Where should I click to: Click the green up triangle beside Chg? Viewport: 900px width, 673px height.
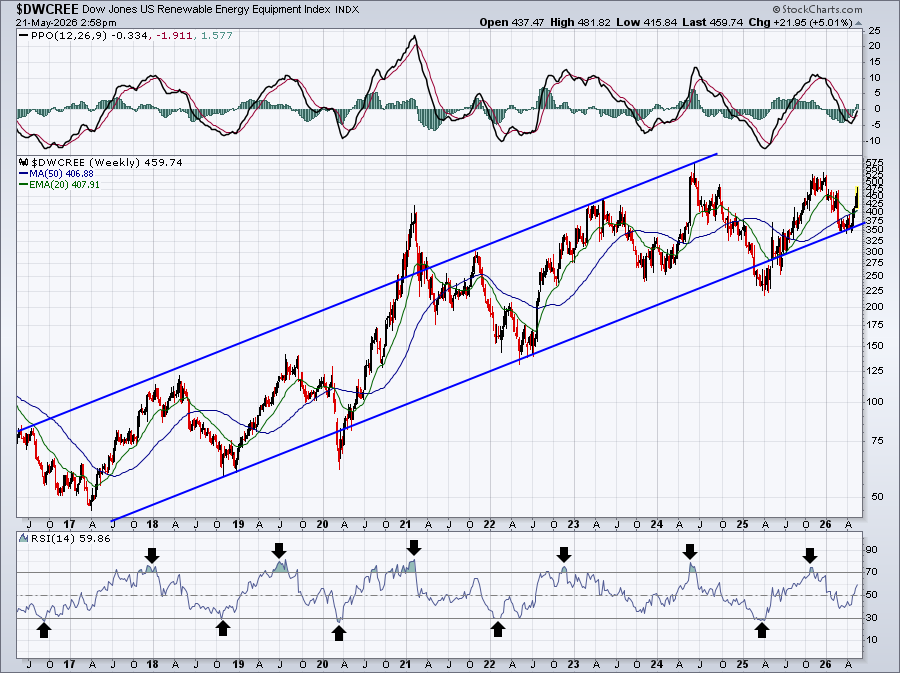tap(859, 23)
